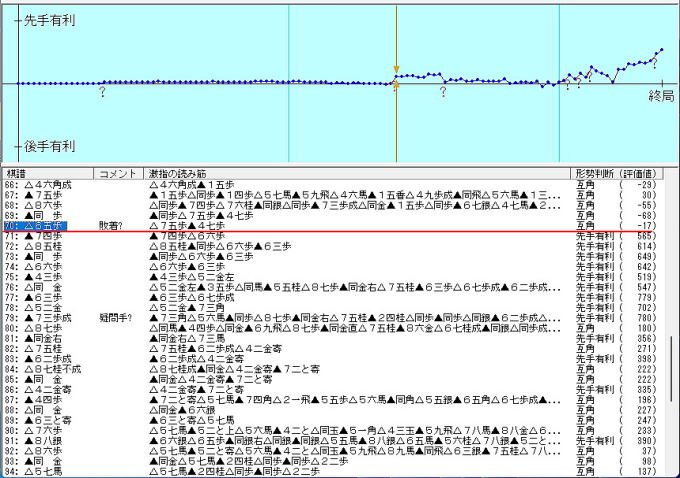
Task: Click the 敗着? comment on move 70
Action: tap(113, 227)
